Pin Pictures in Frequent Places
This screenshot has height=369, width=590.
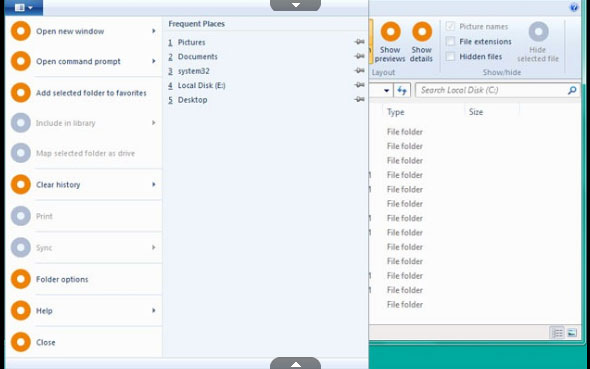(x=359, y=42)
